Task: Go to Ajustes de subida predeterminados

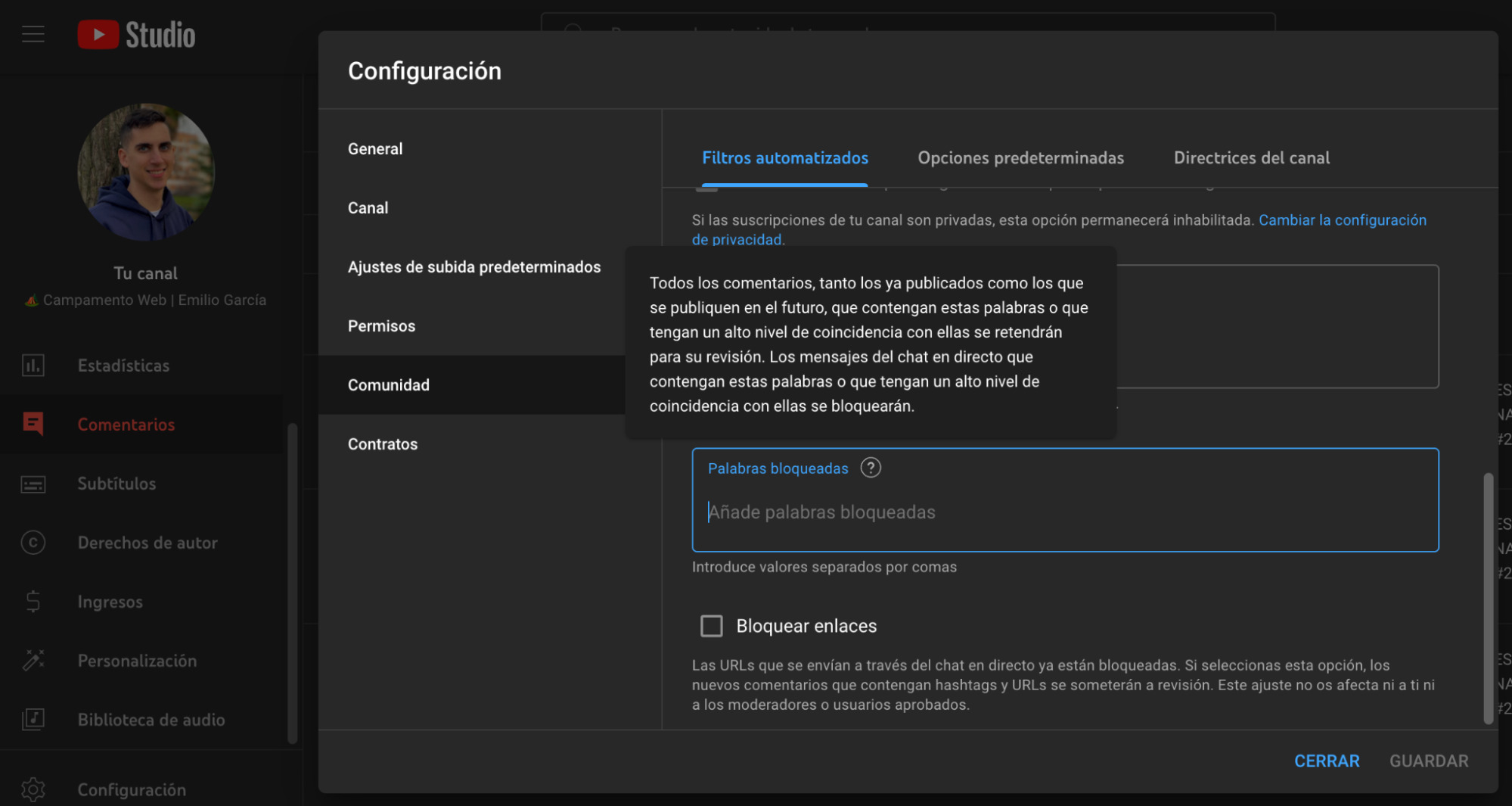Action: point(474,266)
